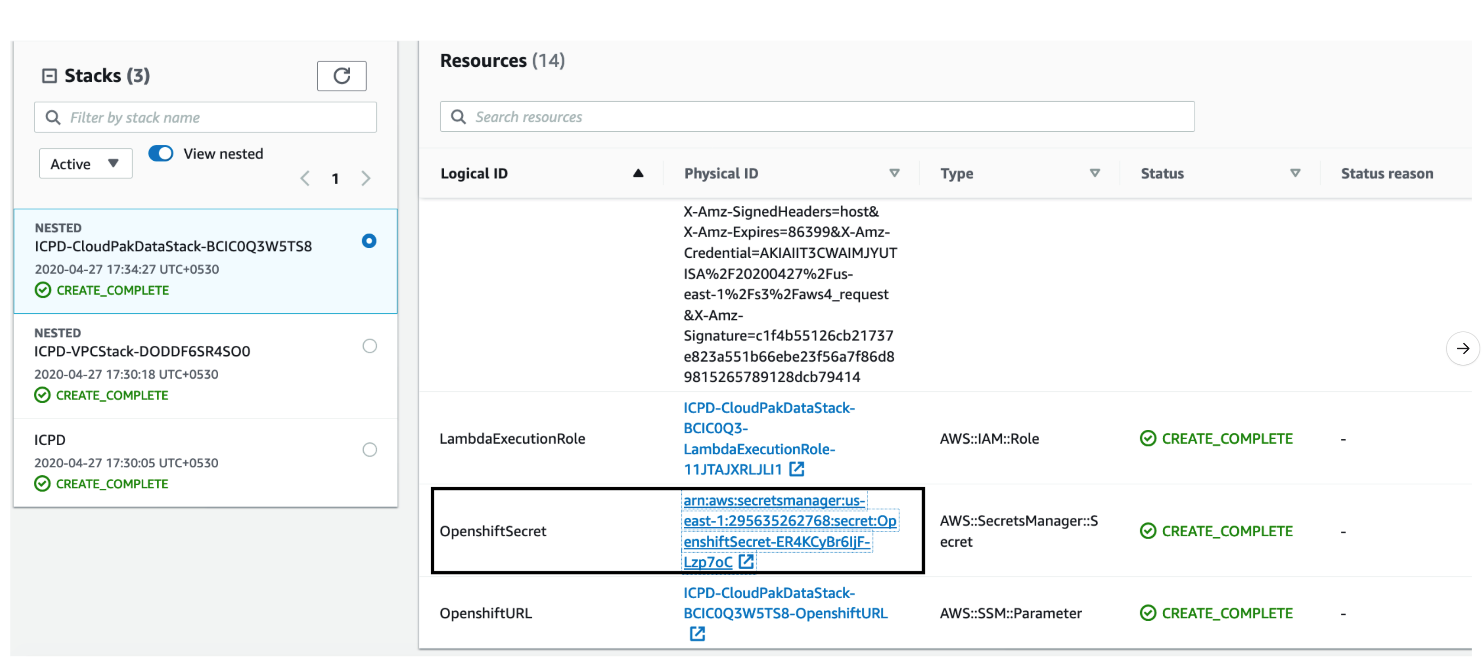Refresh the stacks list
This screenshot has height=669, width=1484.
[341, 76]
